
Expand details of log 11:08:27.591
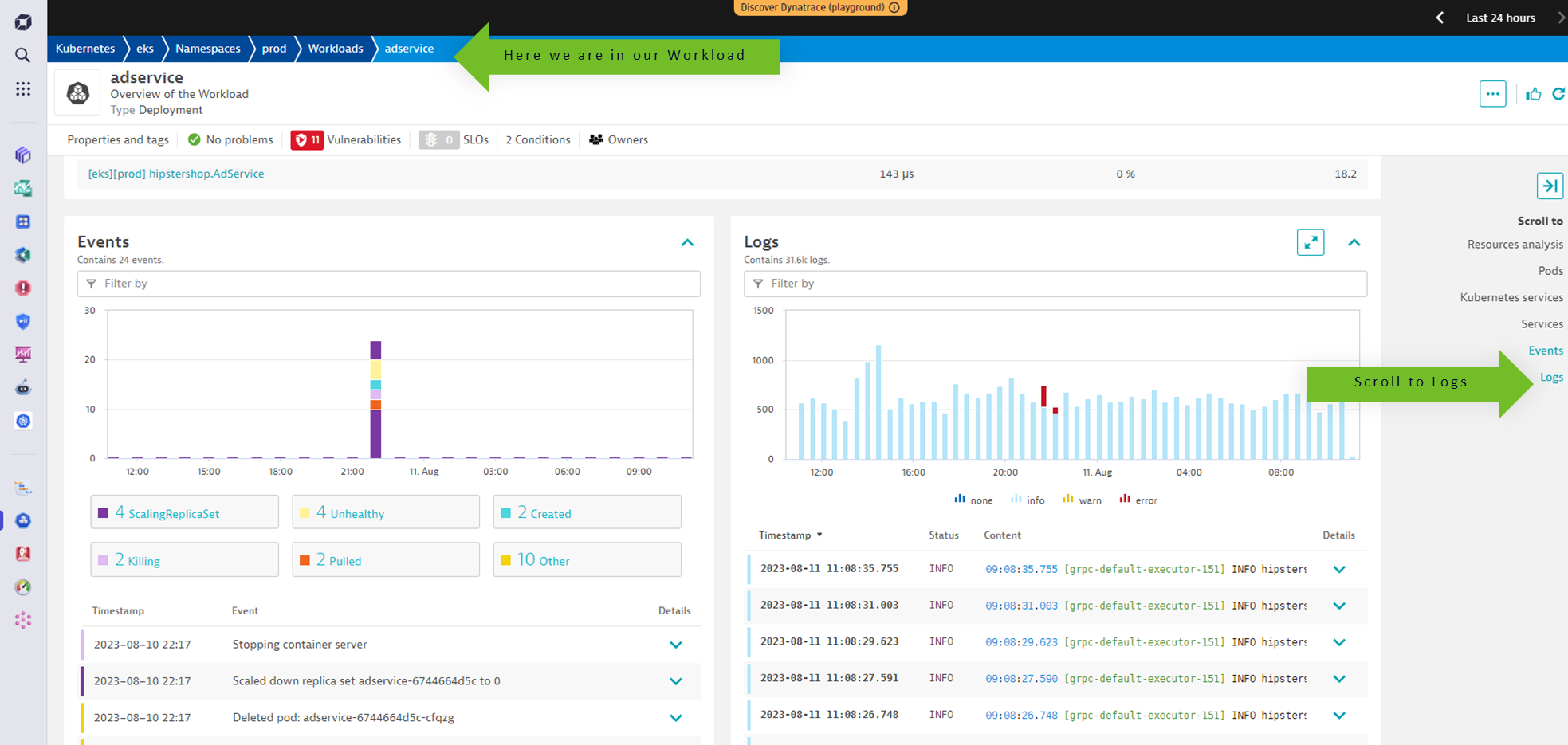coord(1339,679)
